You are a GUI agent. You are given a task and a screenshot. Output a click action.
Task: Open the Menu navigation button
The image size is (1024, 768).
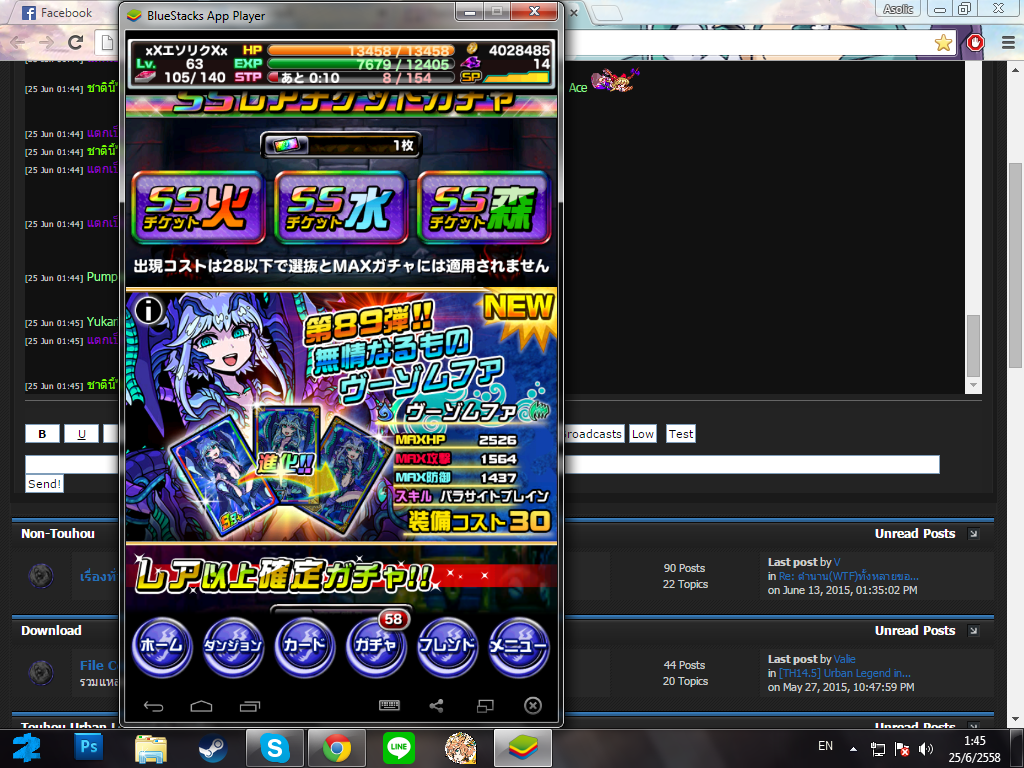pyautogui.click(x=519, y=646)
